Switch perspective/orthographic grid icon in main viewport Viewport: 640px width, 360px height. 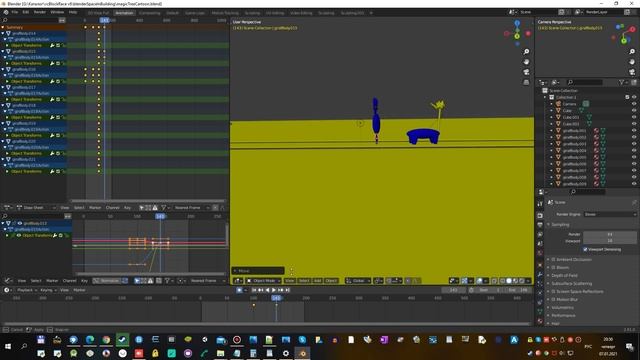(x=526, y=82)
